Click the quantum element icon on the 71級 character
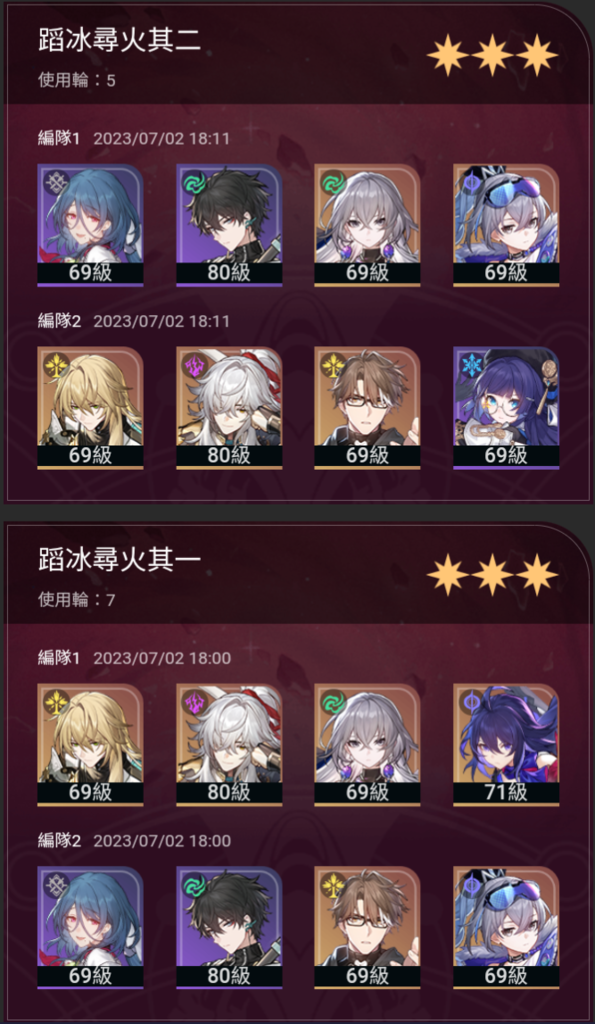 coord(470,701)
